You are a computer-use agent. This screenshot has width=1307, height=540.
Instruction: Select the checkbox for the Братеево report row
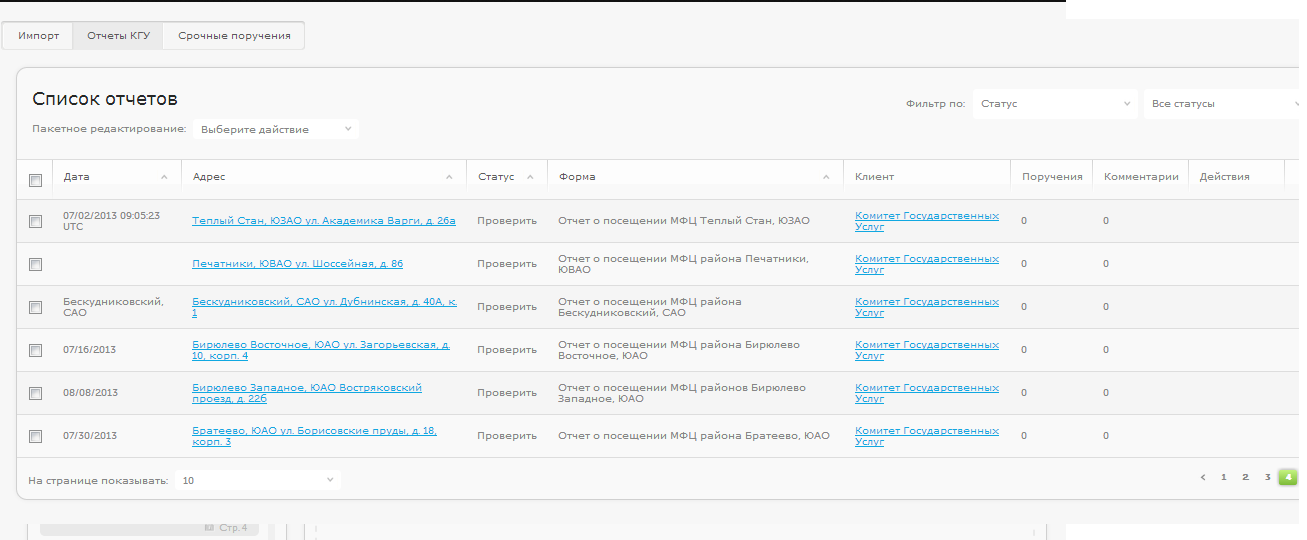(35, 436)
